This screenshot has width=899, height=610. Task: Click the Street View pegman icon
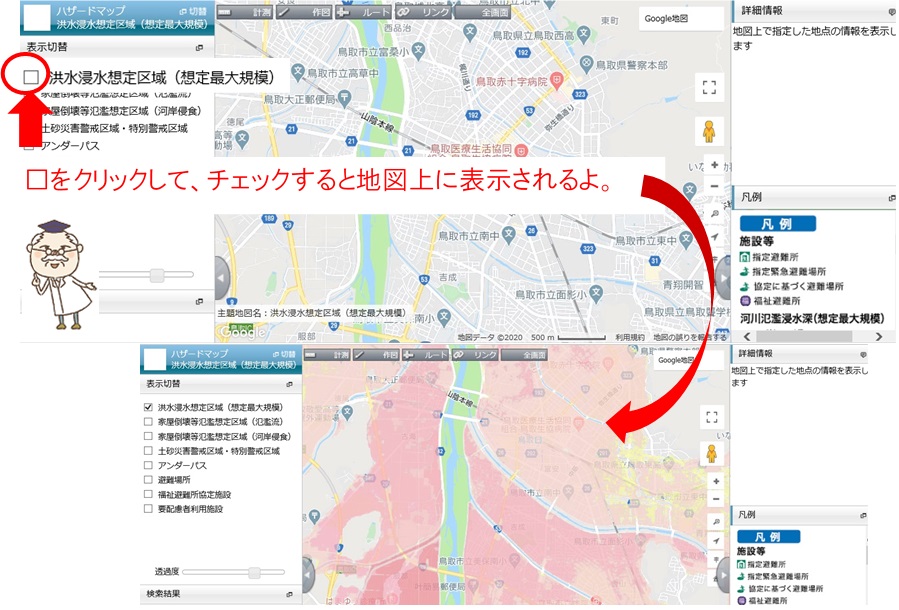(x=709, y=130)
